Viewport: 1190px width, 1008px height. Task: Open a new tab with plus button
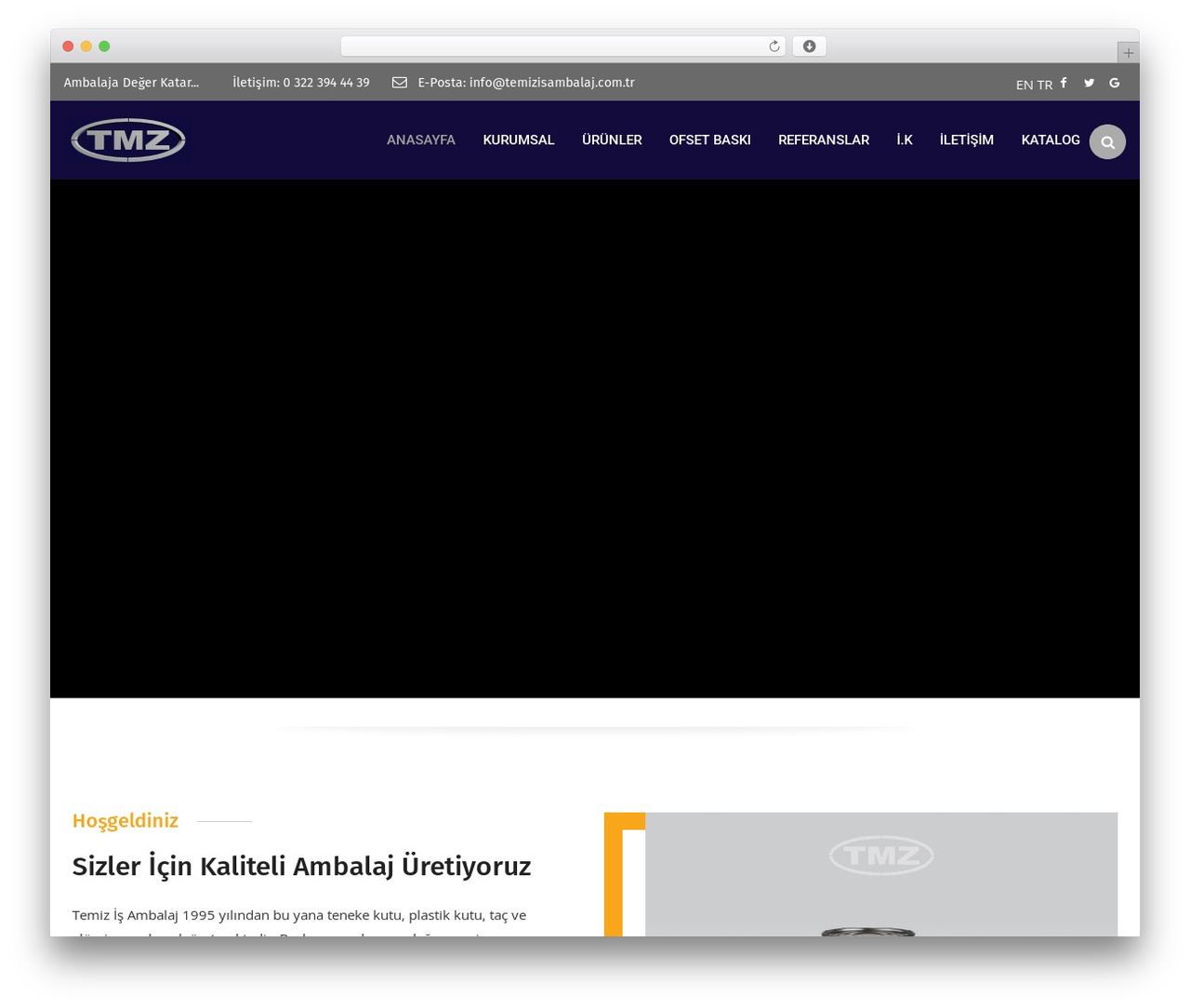coord(1128,53)
